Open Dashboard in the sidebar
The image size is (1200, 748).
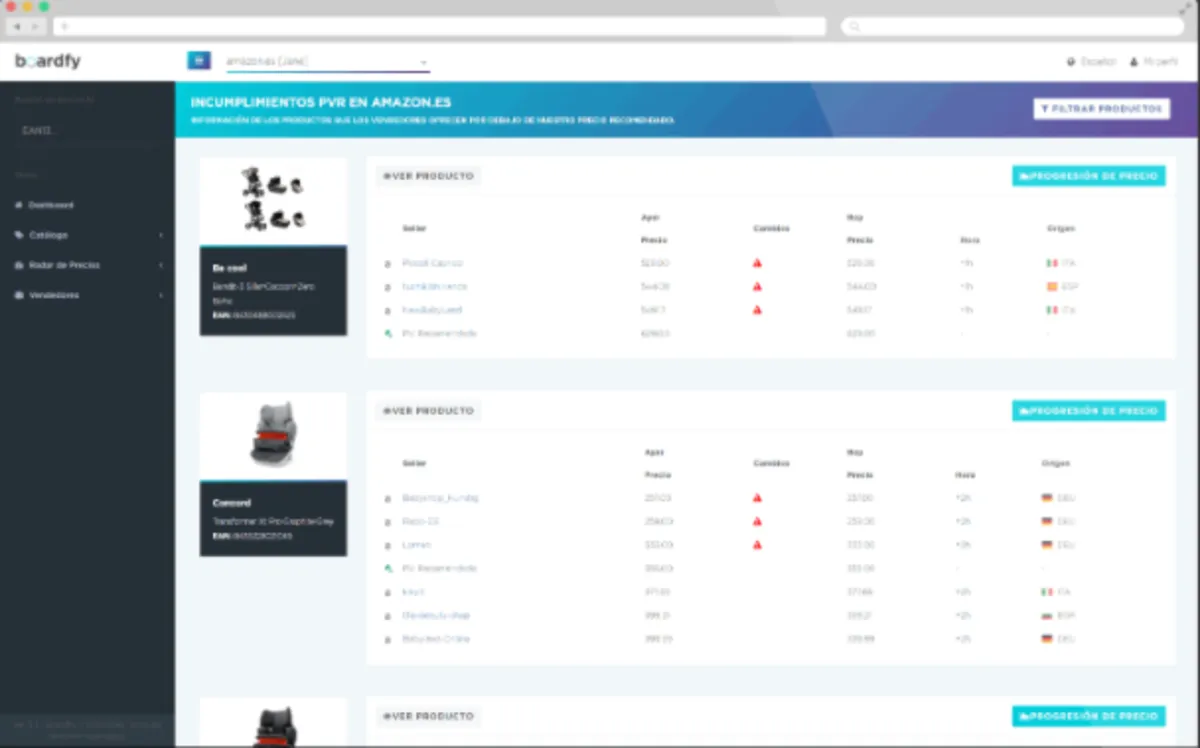pyautogui.click(x=51, y=205)
